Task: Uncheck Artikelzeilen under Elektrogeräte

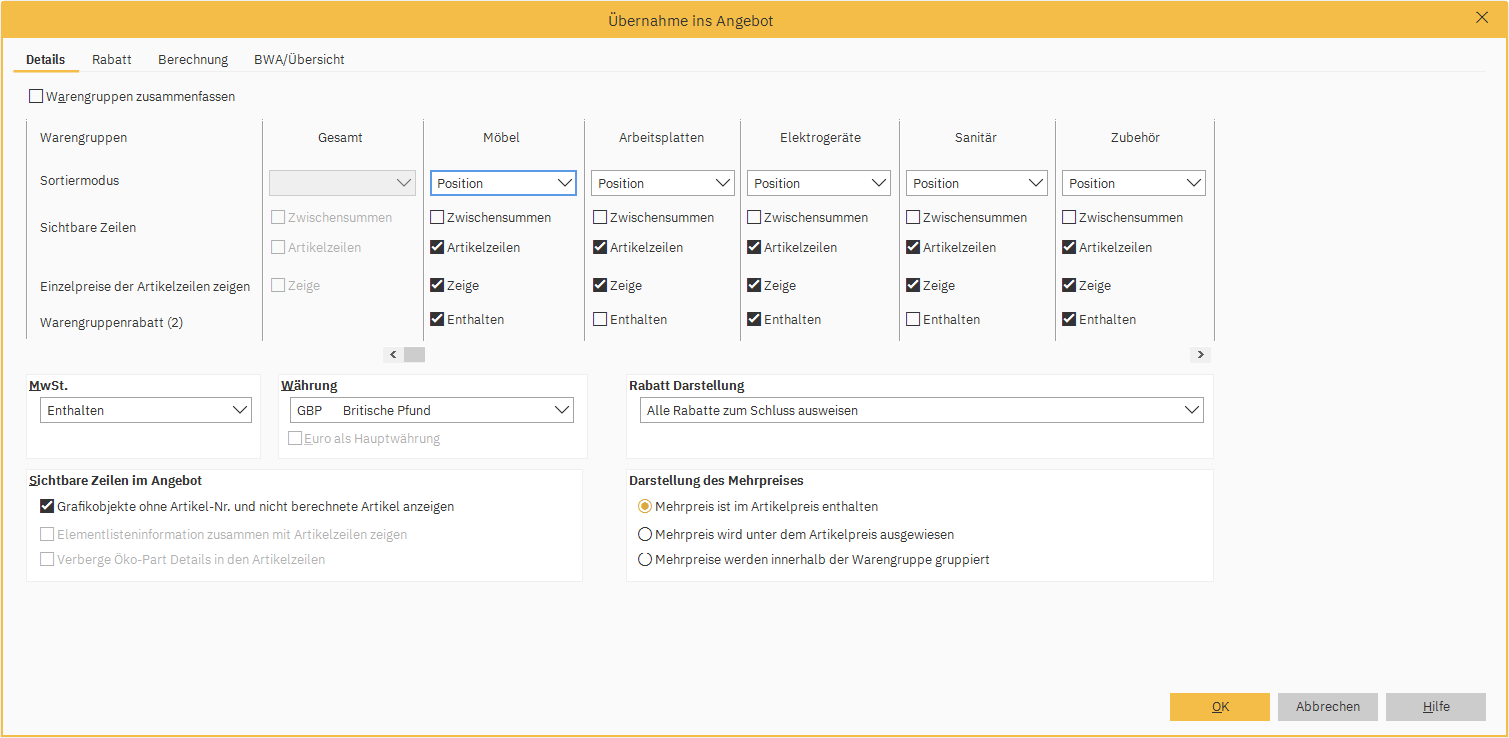Action: click(x=754, y=247)
